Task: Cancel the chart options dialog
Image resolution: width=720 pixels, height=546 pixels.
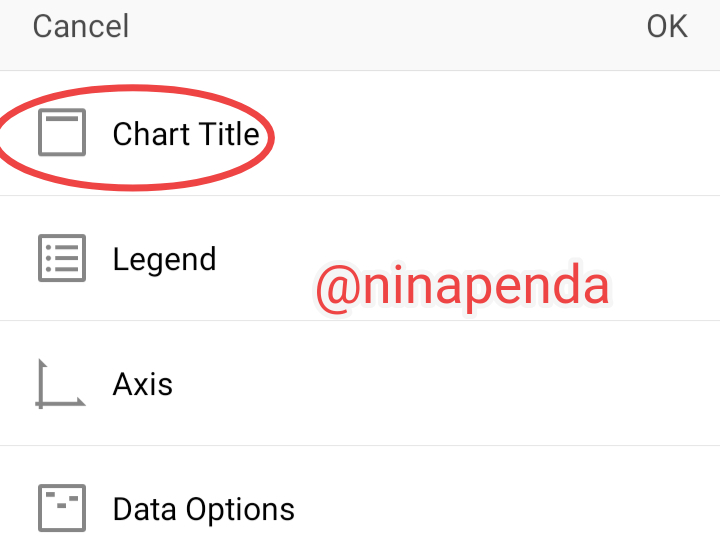Action: (x=81, y=26)
